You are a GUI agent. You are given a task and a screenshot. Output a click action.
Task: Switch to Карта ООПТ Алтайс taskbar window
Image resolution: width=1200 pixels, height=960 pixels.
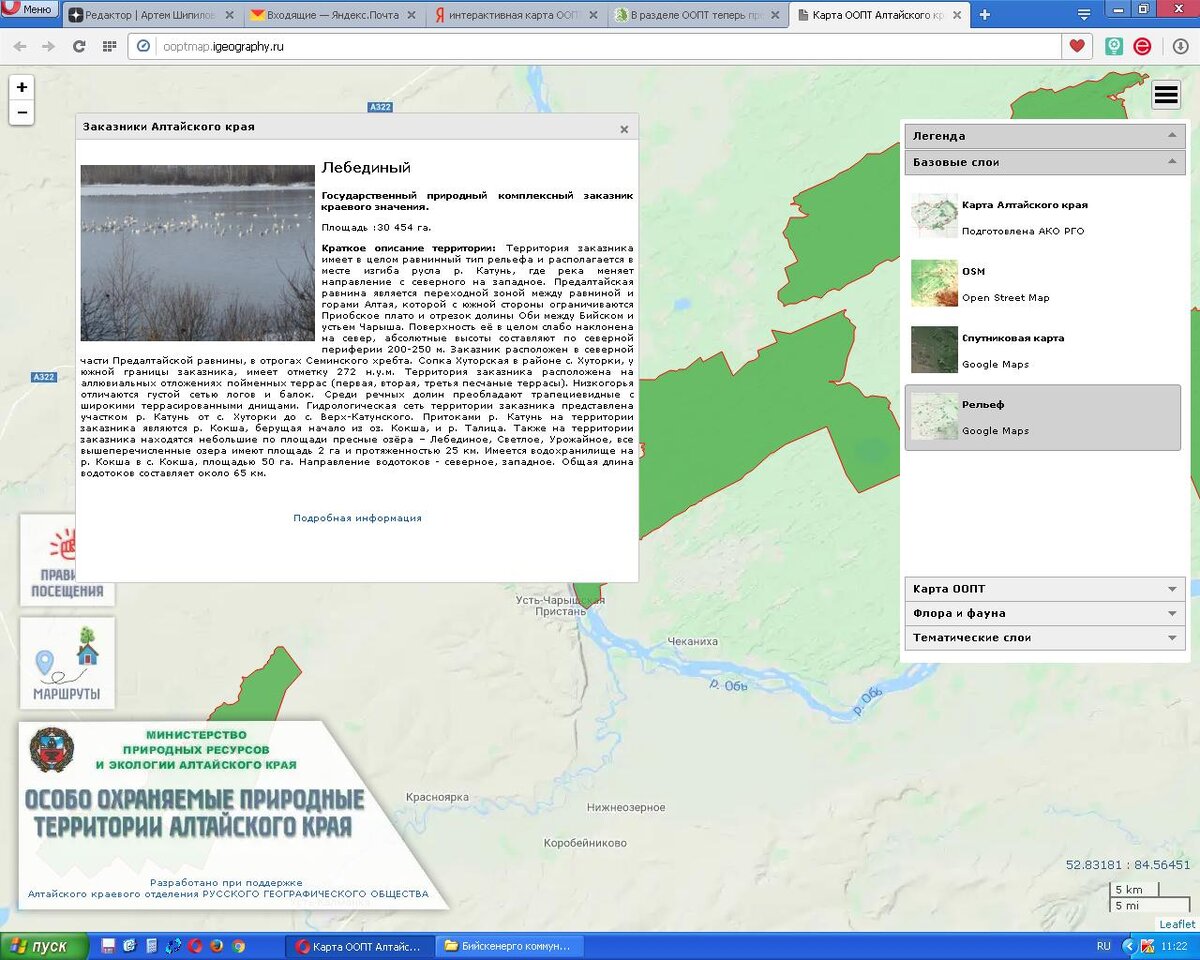click(360, 946)
